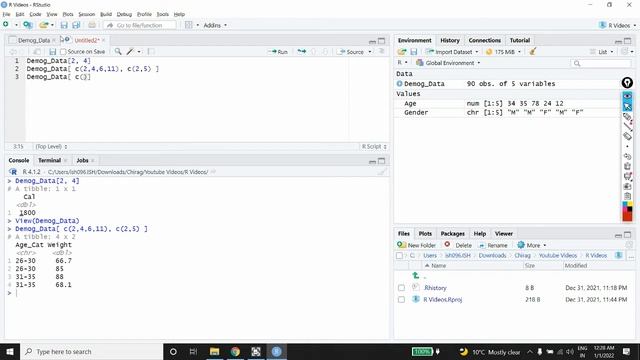Screen dimensions: 640x360
Task: Open the Source button dropdown arrow
Action: (370, 52)
